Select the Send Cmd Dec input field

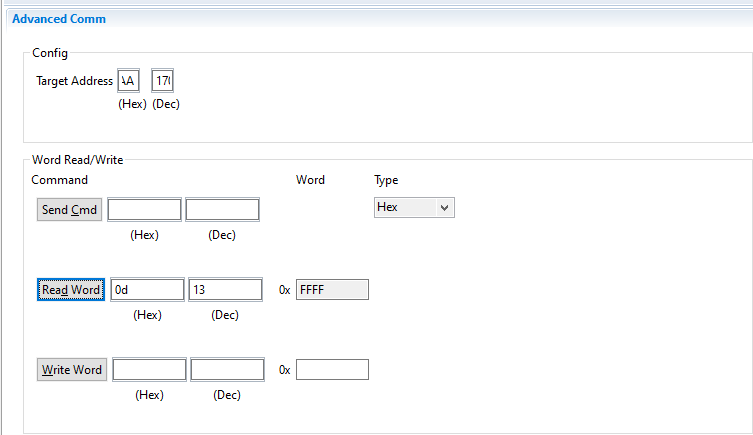(x=222, y=209)
